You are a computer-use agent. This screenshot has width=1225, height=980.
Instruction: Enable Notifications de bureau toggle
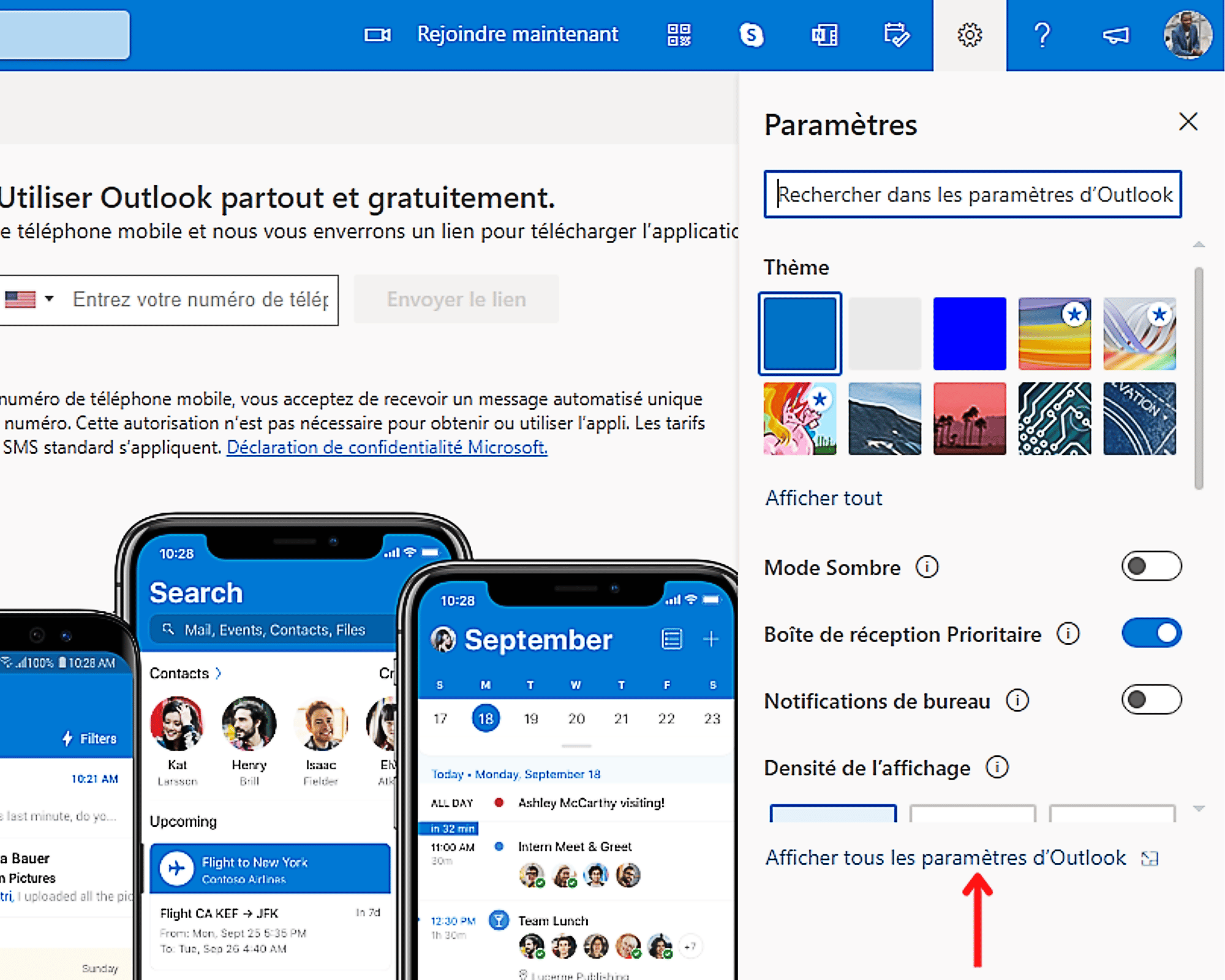[1151, 699]
